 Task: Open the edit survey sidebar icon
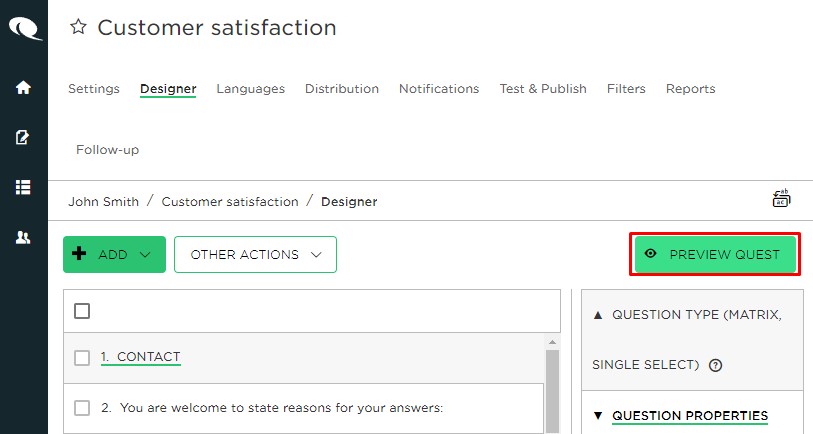pos(23,137)
